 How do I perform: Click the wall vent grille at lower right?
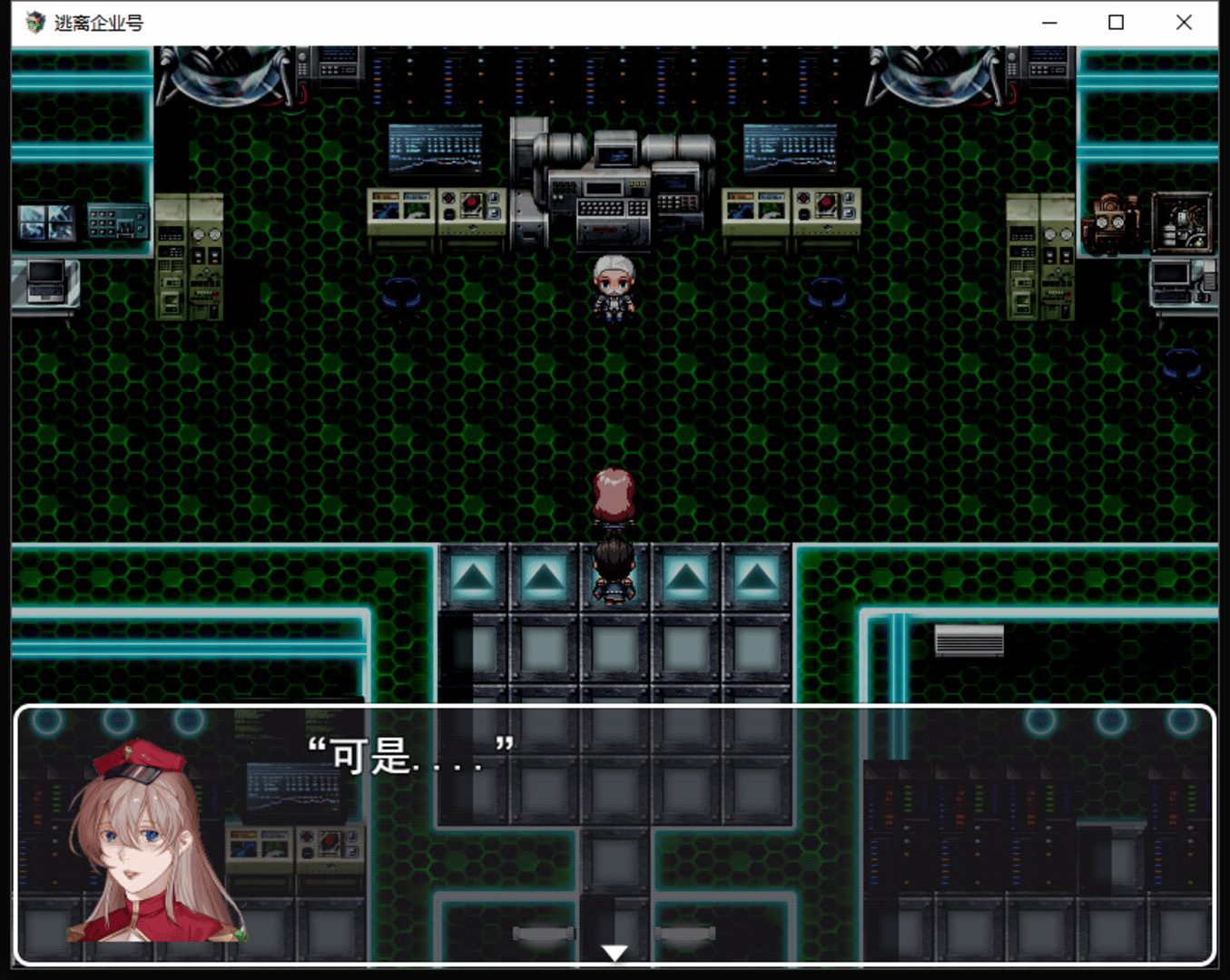[x=969, y=640]
